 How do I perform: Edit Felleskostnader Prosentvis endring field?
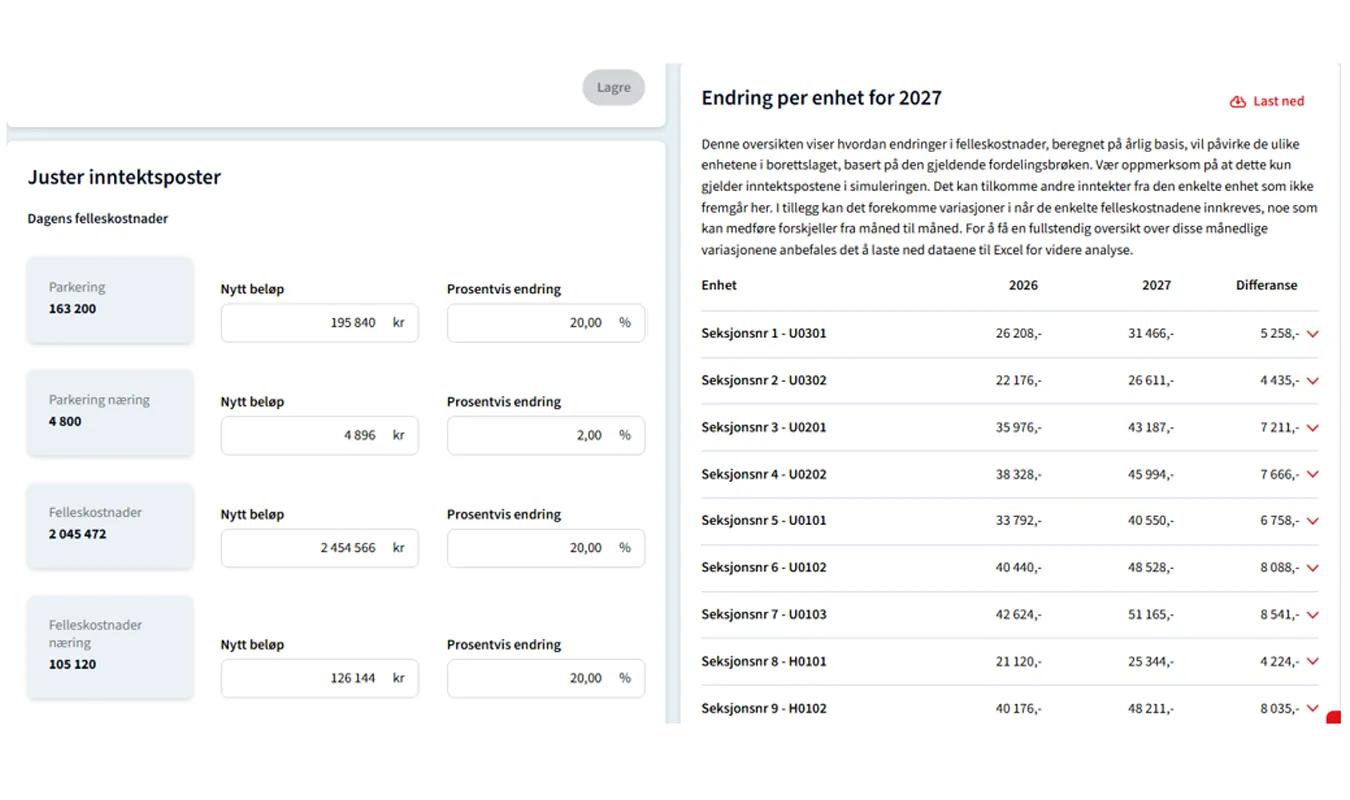click(546, 548)
